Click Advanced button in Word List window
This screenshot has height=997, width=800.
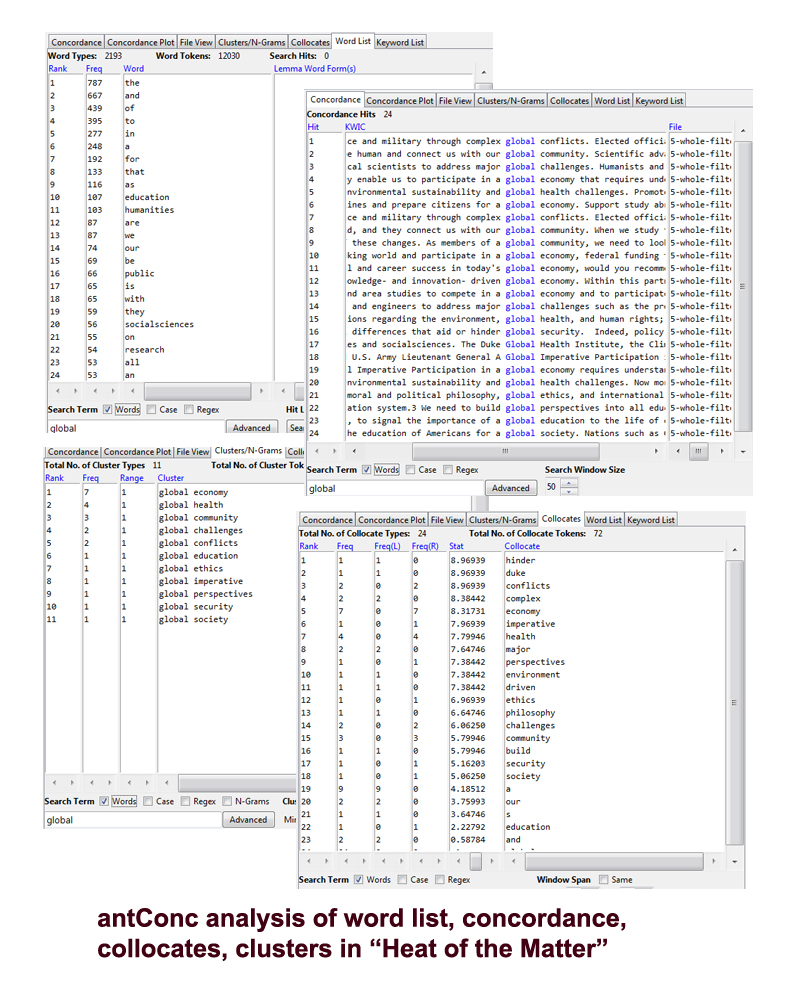(251, 428)
